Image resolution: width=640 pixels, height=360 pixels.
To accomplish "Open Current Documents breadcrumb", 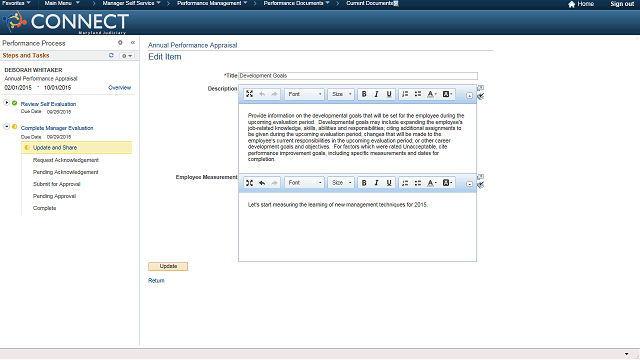I will tap(372, 3).
